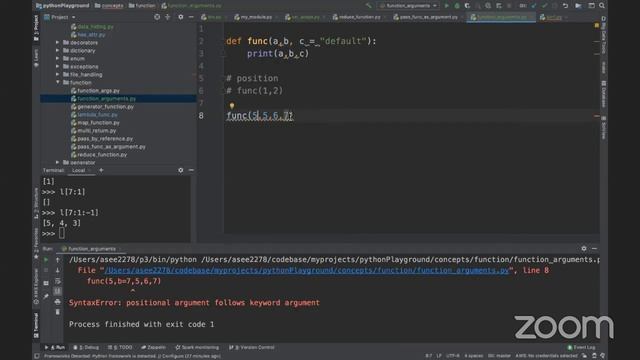Viewport: 640px width, 360px height.
Task: Add a new terminal session with plus
Action: [x=101, y=170]
